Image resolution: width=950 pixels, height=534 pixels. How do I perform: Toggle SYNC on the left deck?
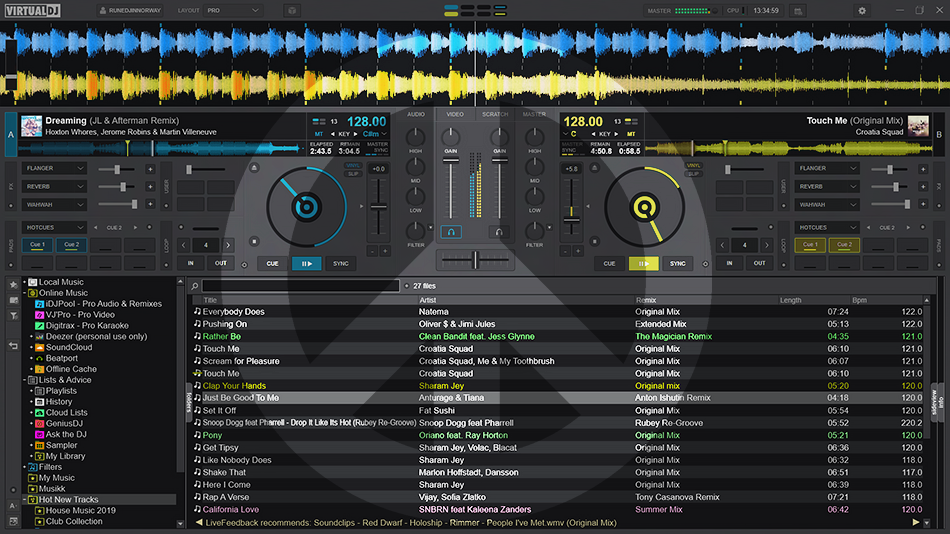pos(341,263)
